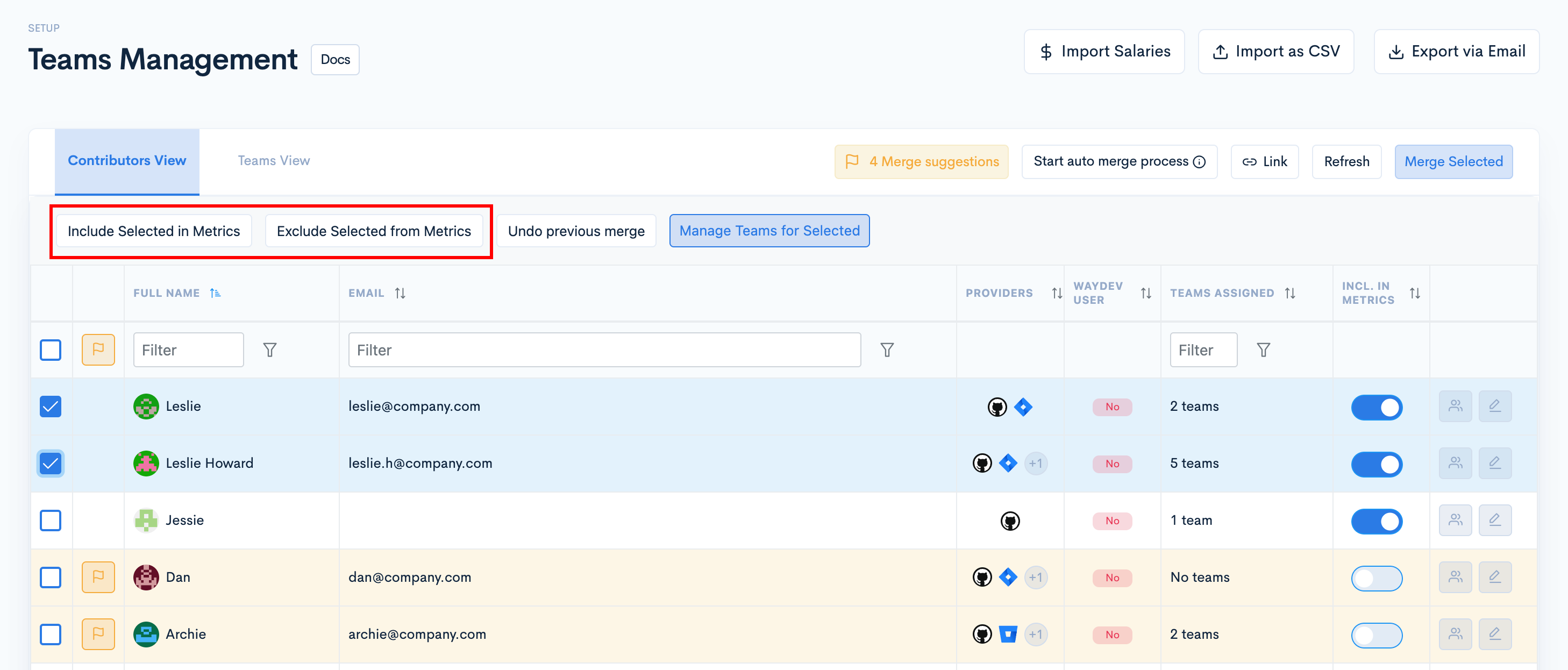
Task: Click Leslie's avatar
Action: pyautogui.click(x=146, y=407)
